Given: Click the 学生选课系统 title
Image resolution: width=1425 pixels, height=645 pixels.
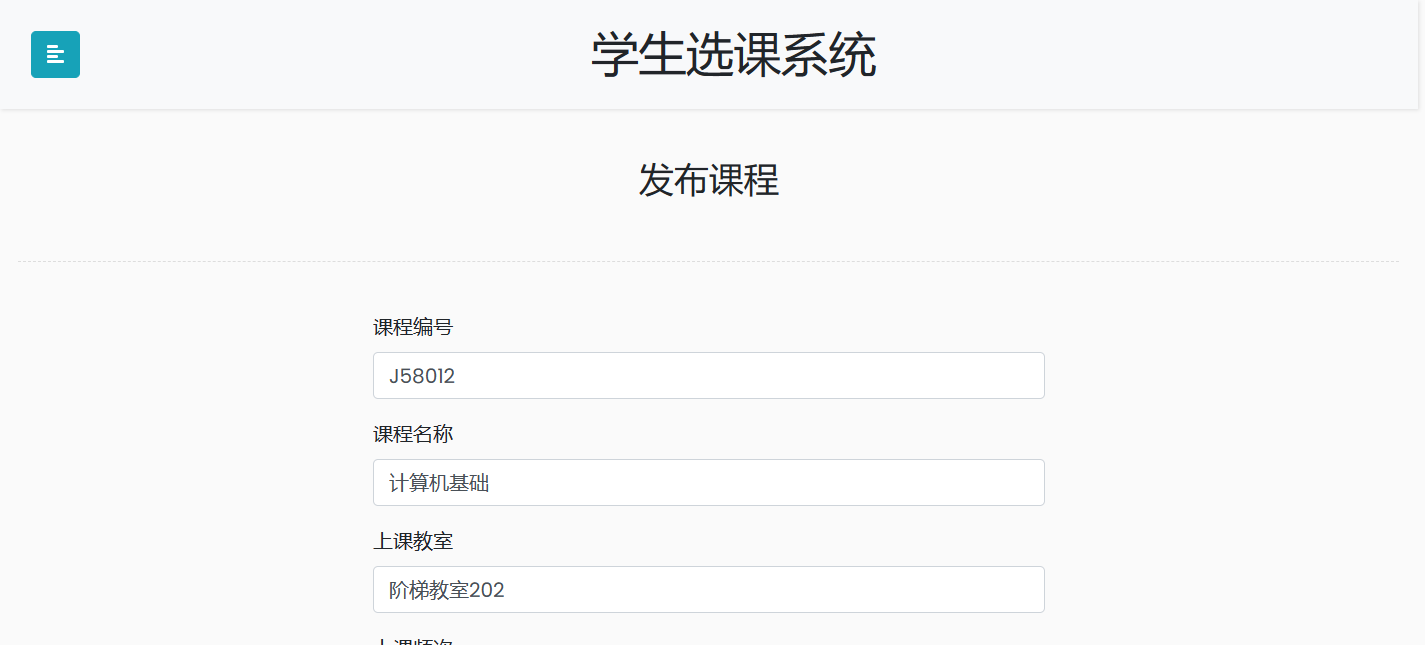Looking at the screenshot, I should click(733, 55).
